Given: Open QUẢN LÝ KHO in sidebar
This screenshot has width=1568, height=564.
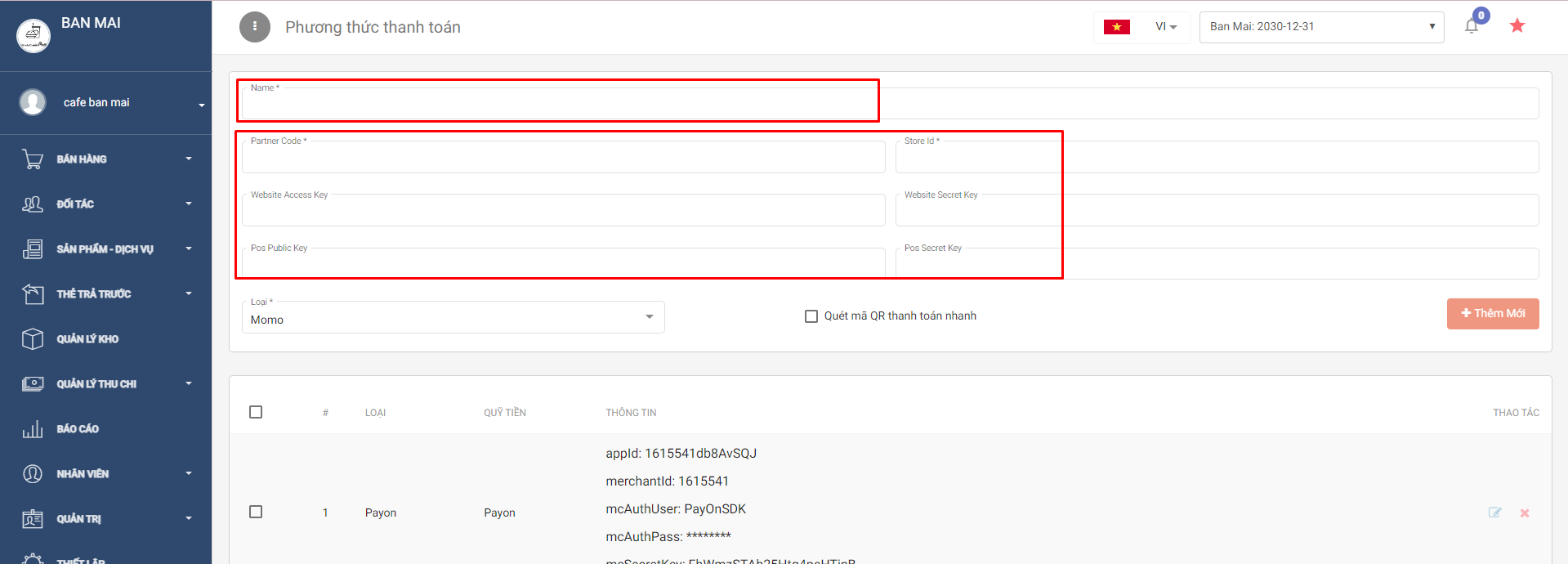Looking at the screenshot, I should [87, 339].
